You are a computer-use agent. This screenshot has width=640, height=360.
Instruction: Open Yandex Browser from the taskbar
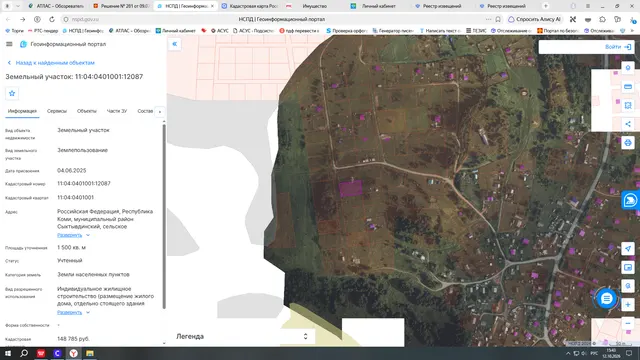[x=73, y=353]
